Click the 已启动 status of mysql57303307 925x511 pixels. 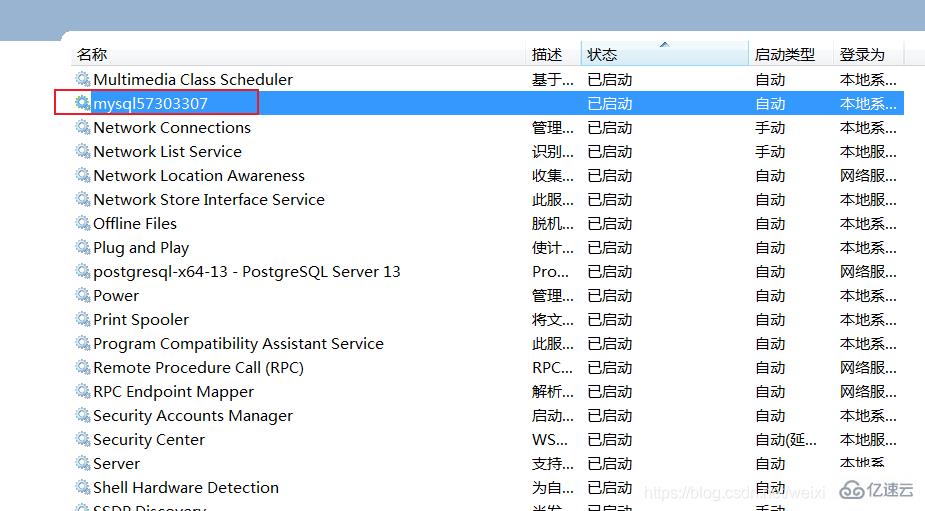(x=609, y=104)
